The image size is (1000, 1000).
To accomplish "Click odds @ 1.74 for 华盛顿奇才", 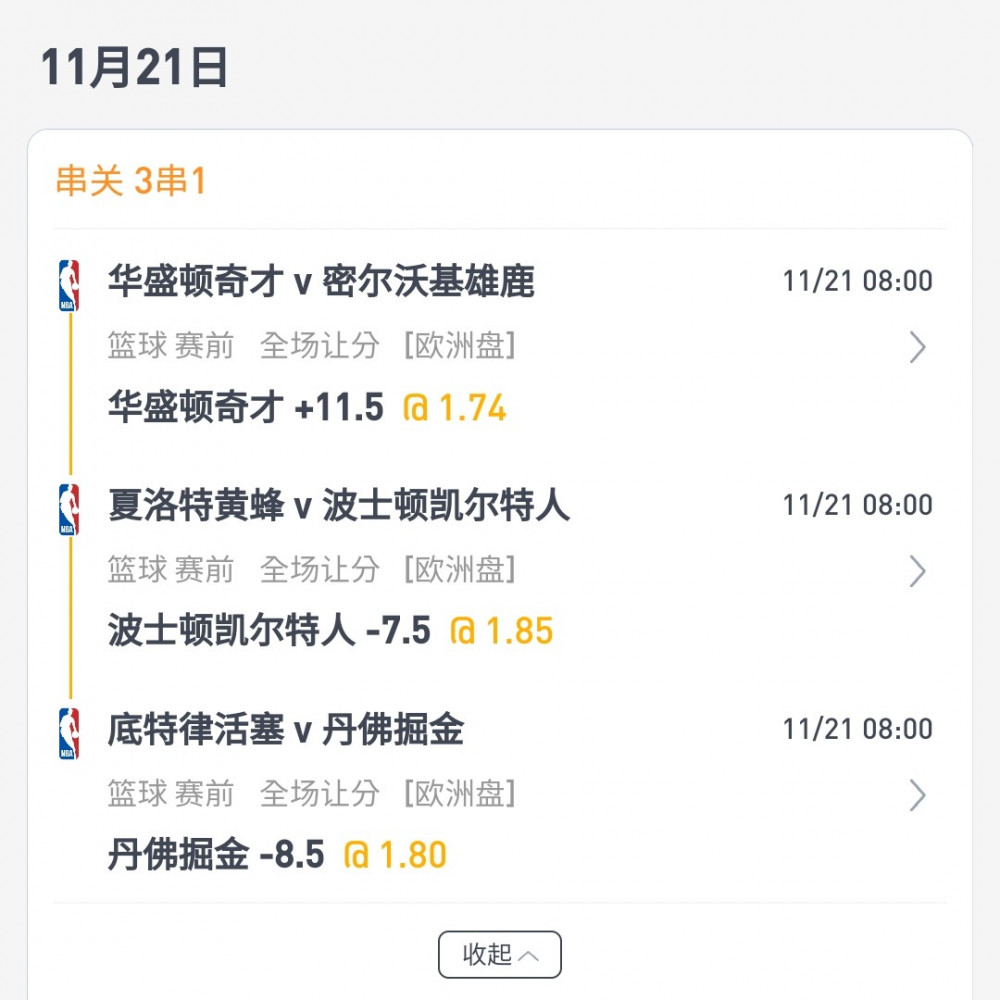I will coord(454,408).
